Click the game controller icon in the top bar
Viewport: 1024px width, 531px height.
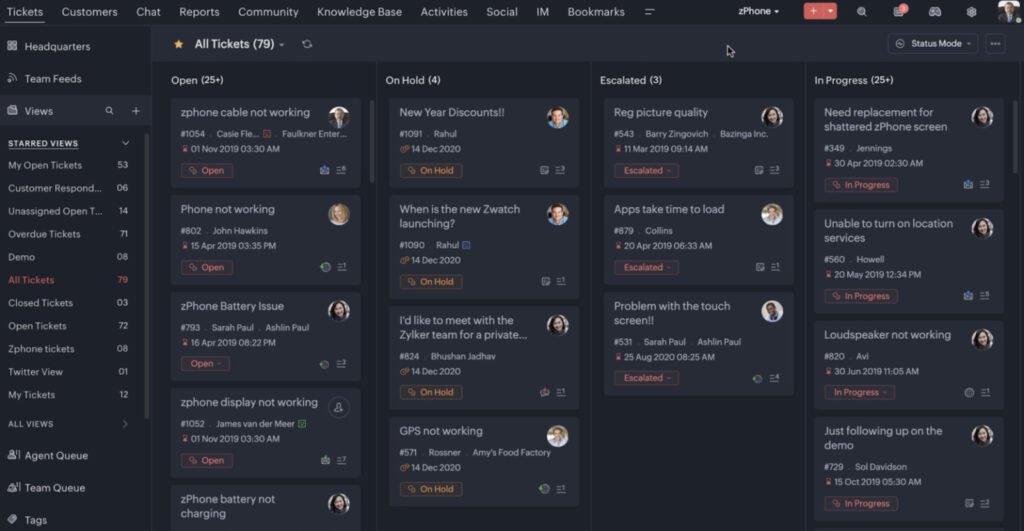pos(935,12)
